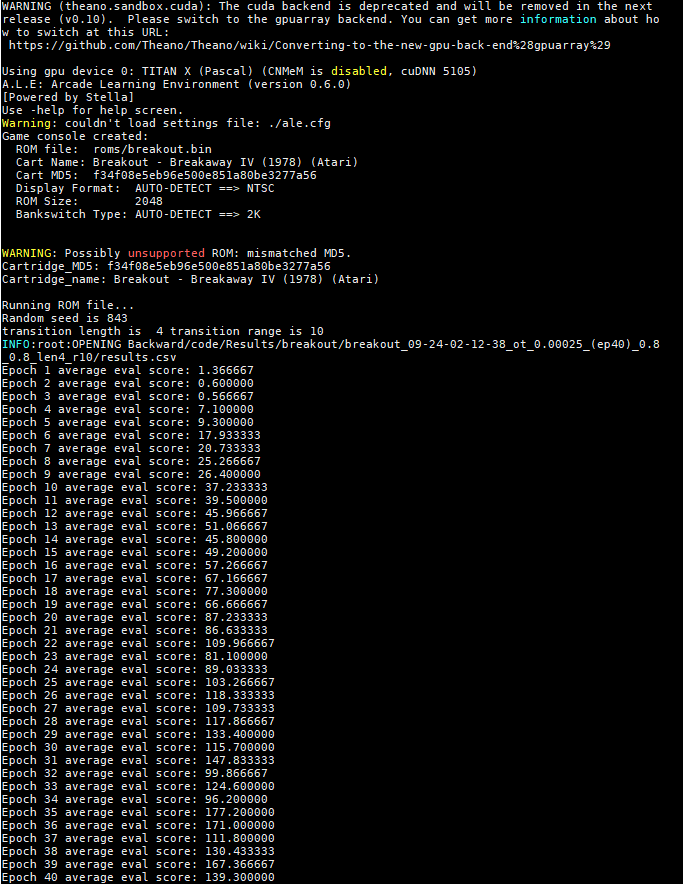This screenshot has height=884, width=683.
Task: Click the Theano GitHub wiki URL
Action: pos(310,45)
